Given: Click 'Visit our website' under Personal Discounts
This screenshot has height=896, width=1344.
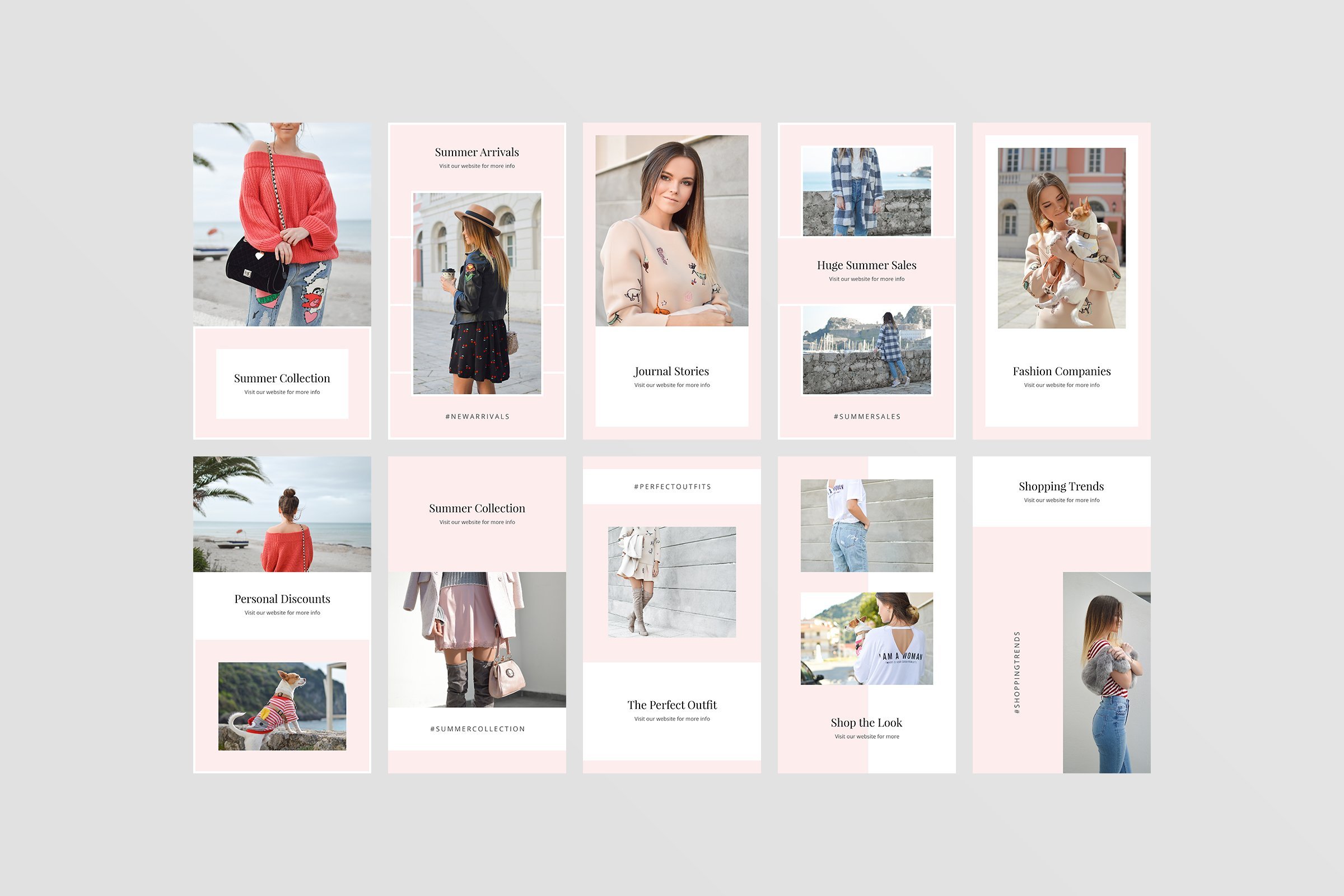Looking at the screenshot, I should (282, 613).
